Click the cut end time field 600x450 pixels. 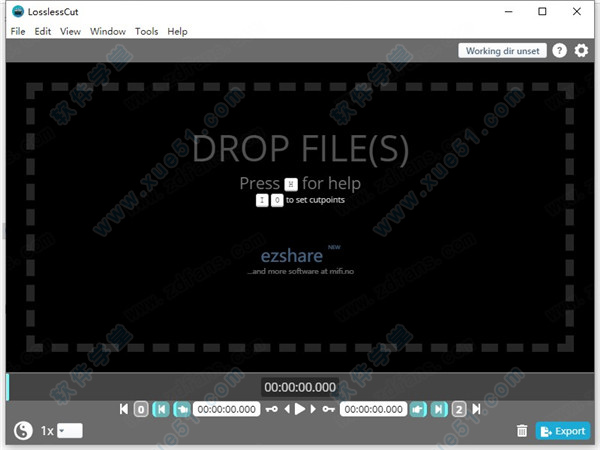pyautogui.click(x=373, y=409)
